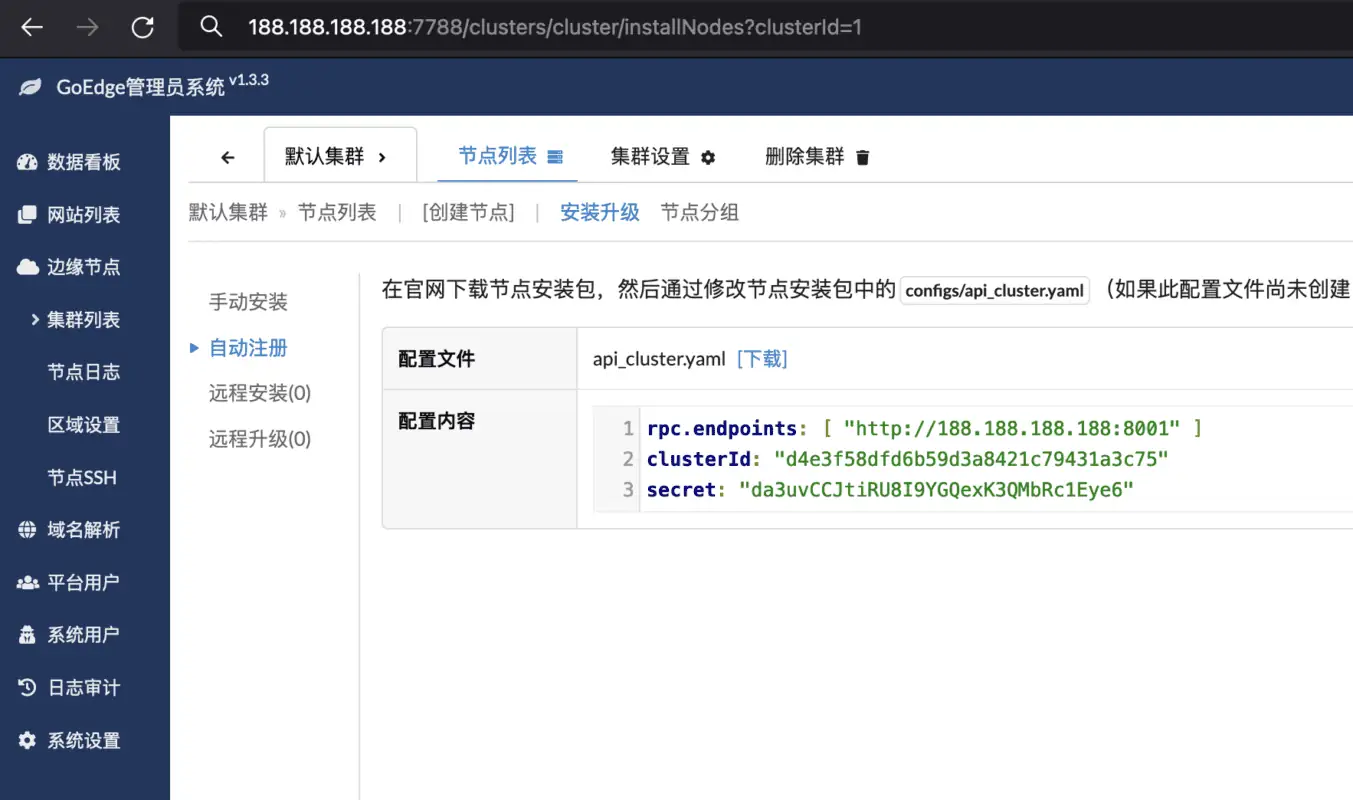Click the back arrow above the tabs

coord(227,157)
